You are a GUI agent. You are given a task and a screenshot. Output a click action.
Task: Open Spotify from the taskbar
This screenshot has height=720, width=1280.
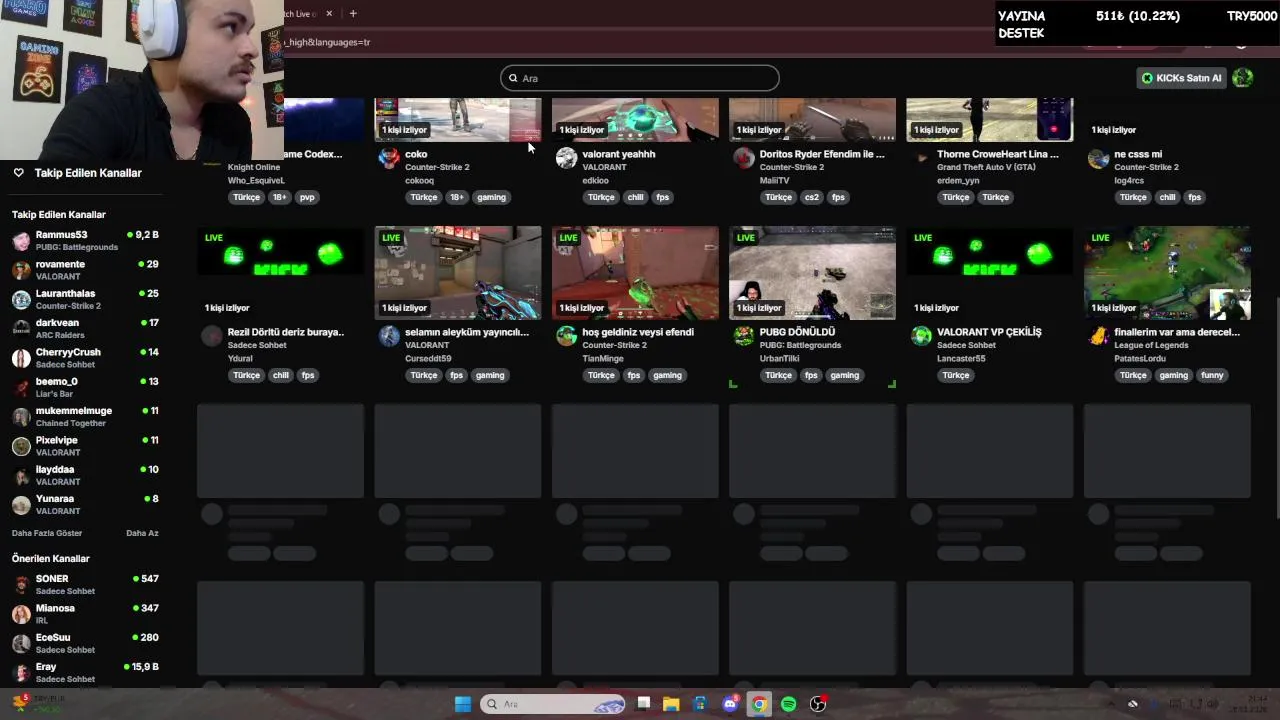[x=788, y=704]
